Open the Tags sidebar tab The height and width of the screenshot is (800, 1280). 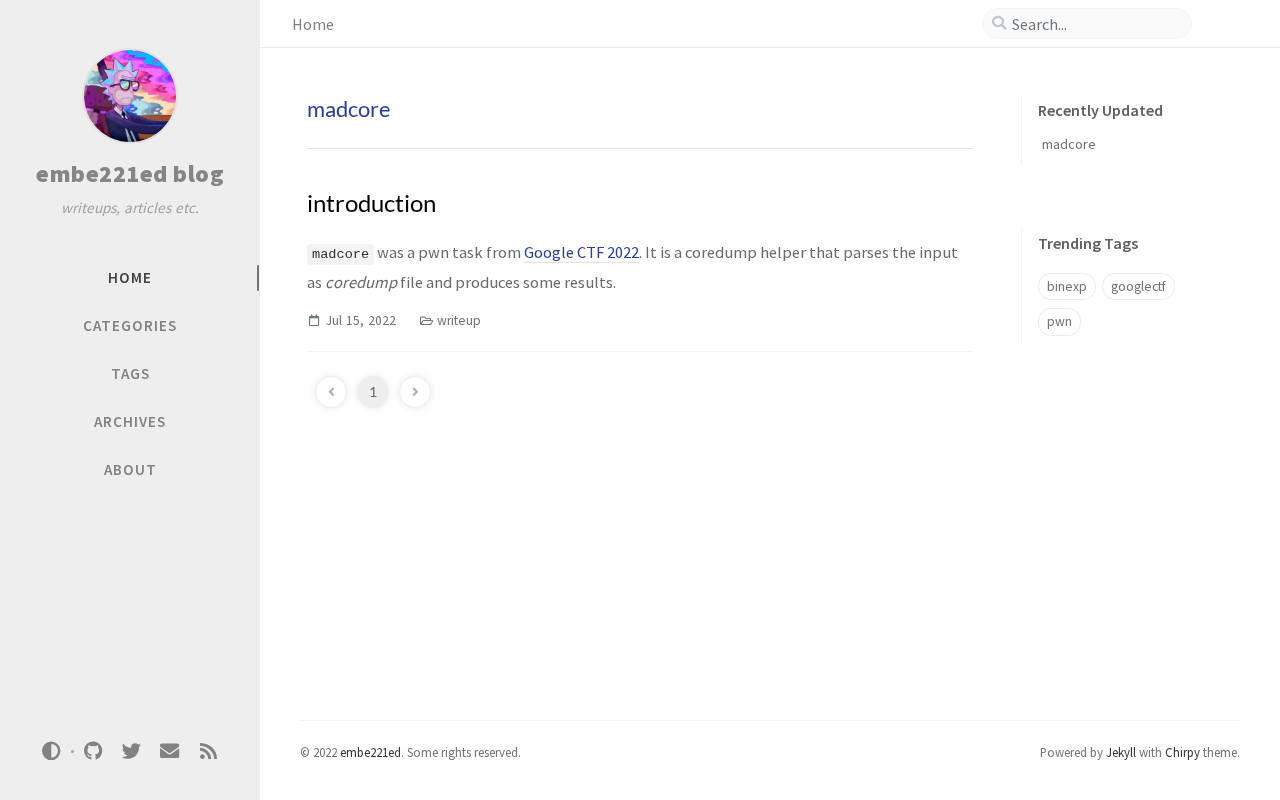tap(130, 374)
